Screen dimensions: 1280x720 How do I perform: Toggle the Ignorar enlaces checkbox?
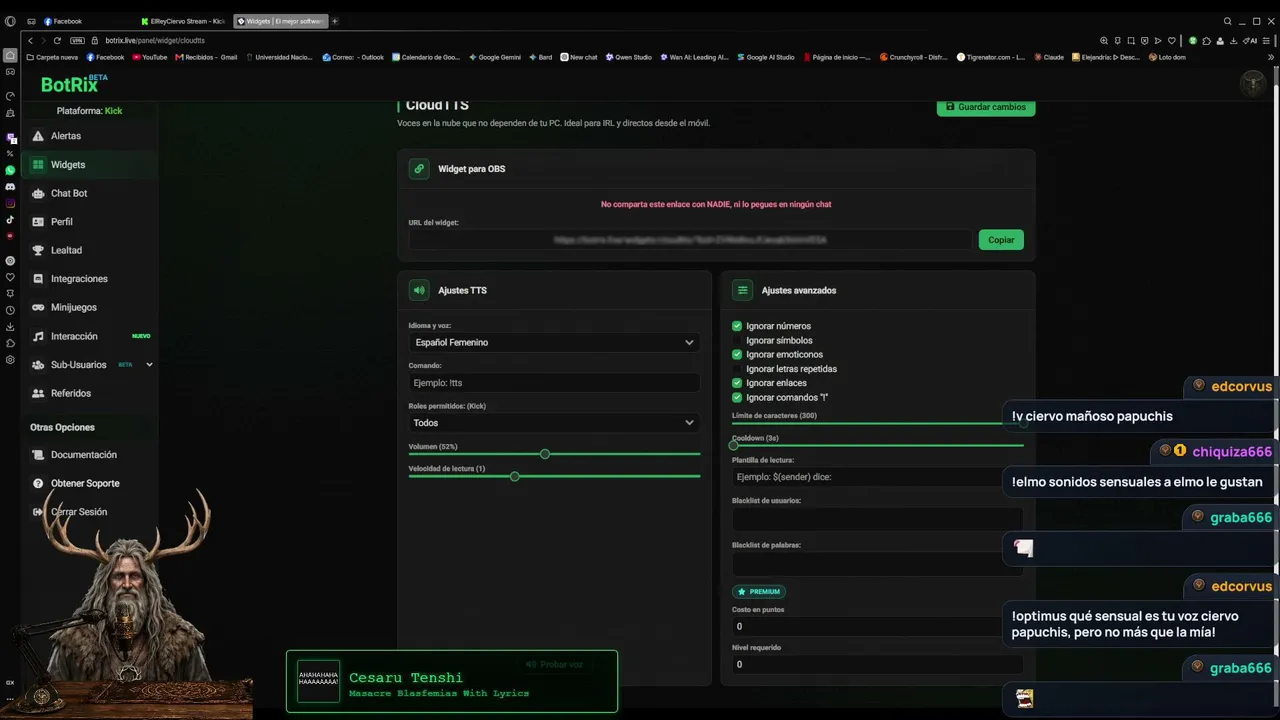click(737, 383)
